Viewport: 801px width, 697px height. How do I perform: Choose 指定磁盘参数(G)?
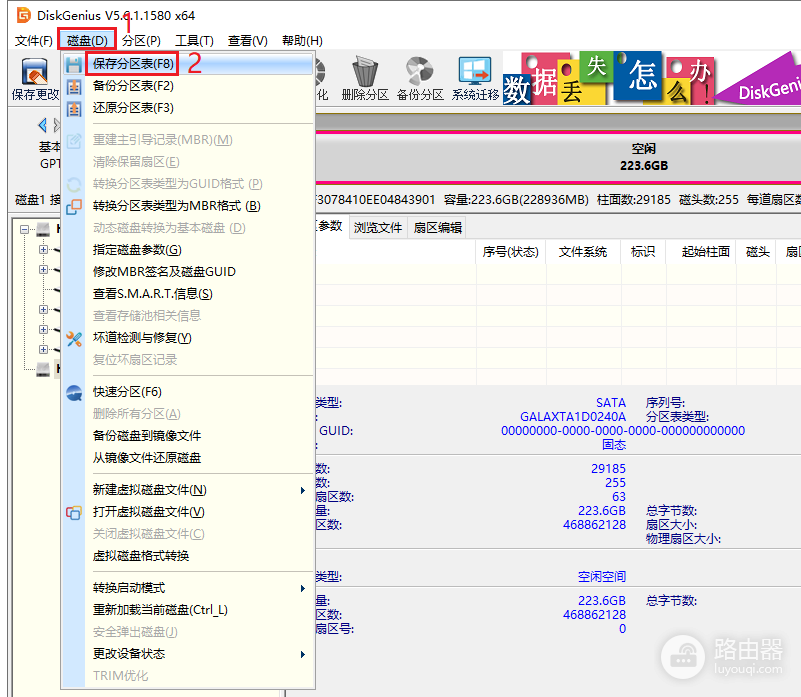coord(187,250)
